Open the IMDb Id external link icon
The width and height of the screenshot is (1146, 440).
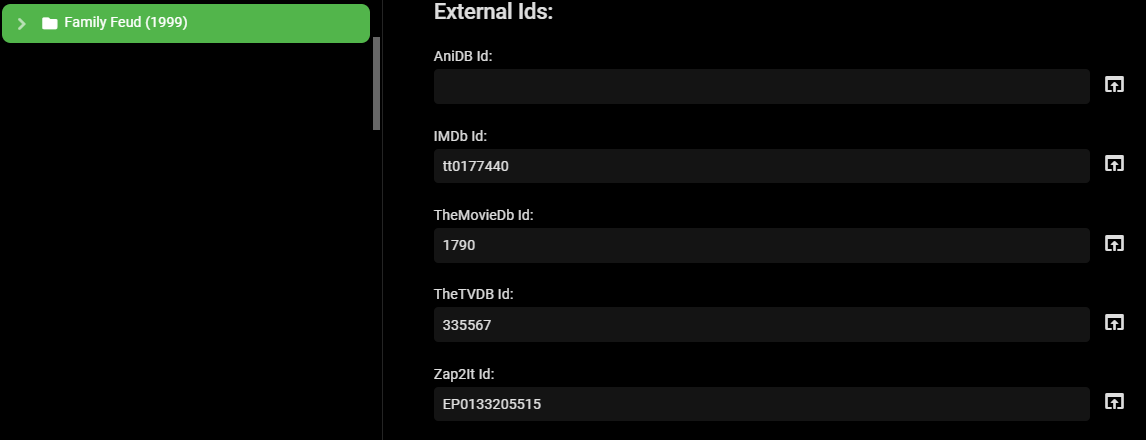tap(1114, 163)
